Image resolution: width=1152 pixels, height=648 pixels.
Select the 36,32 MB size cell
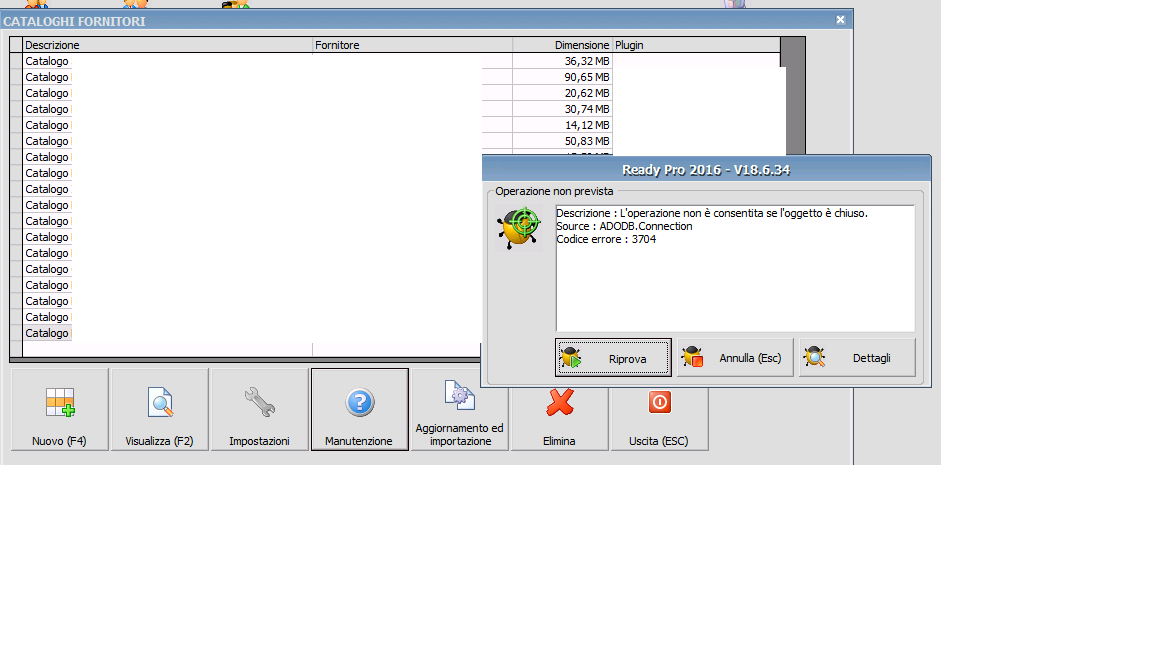click(x=562, y=61)
